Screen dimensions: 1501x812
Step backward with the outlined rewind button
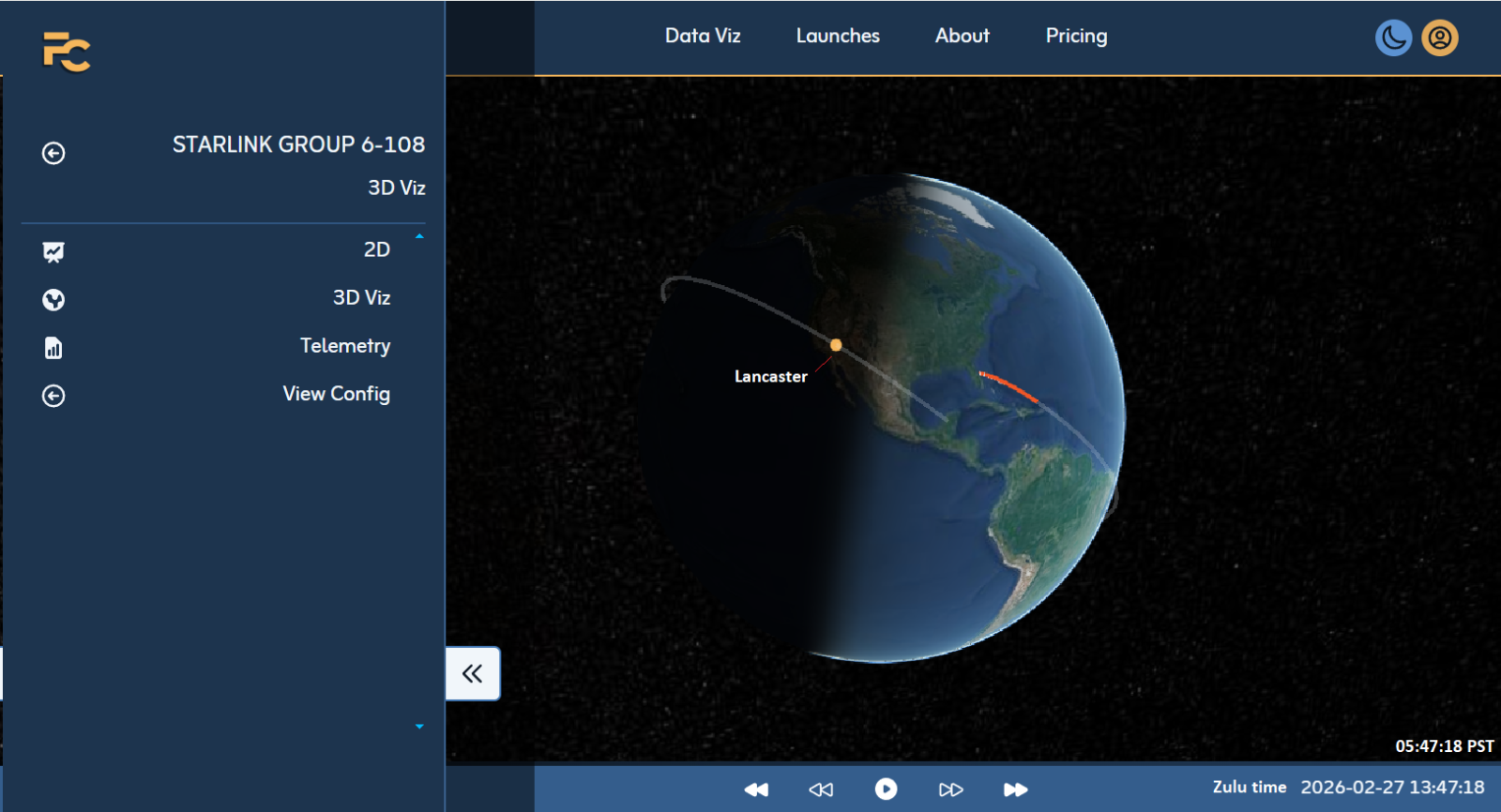(821, 789)
